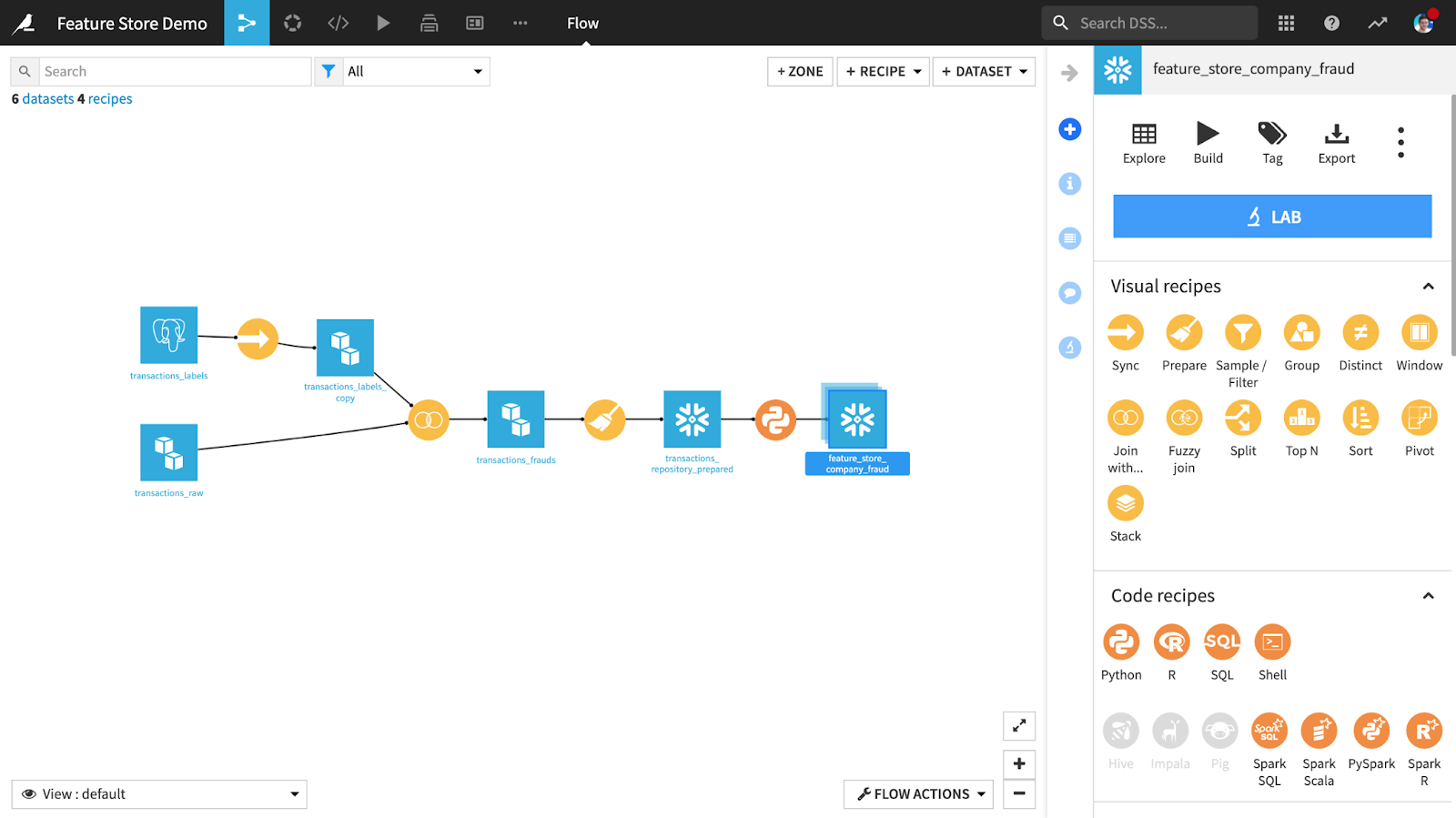1456x818 pixels.
Task: Select the transactions_repository_prepared Snowflake dataset
Action: (x=693, y=419)
